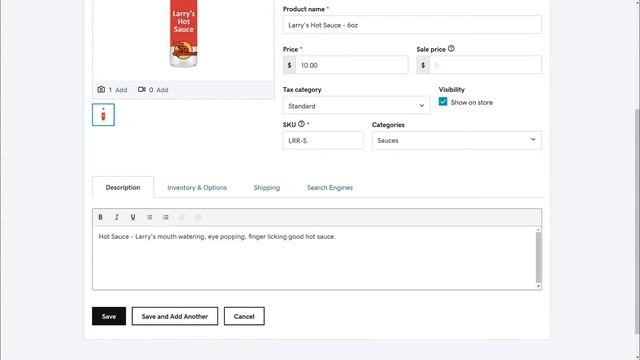This screenshot has width=640, height=360.
Task: Apply underline formatting in description editor
Action: 133,217
